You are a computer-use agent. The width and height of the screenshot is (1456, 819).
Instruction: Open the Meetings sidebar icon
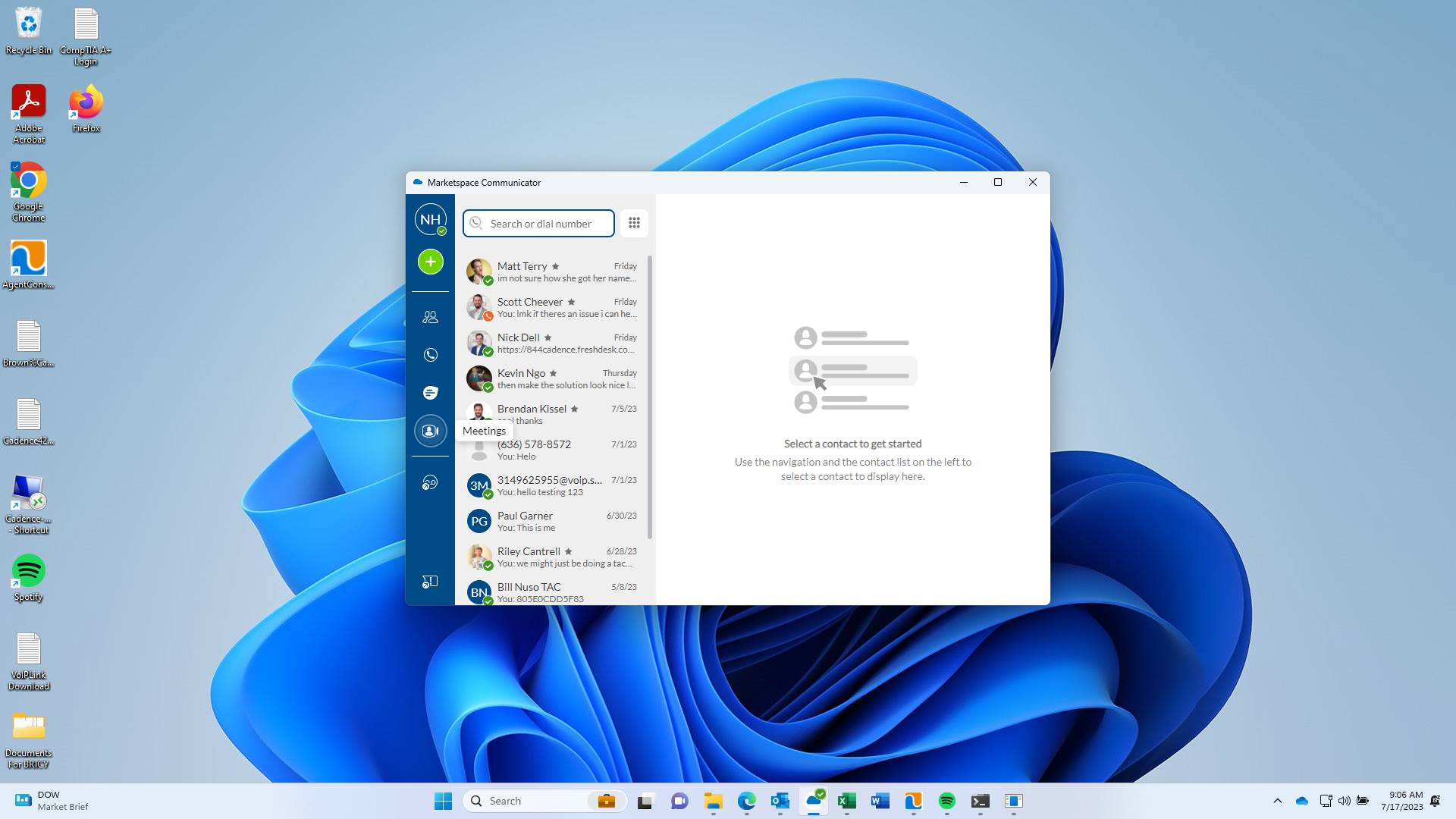[430, 431]
